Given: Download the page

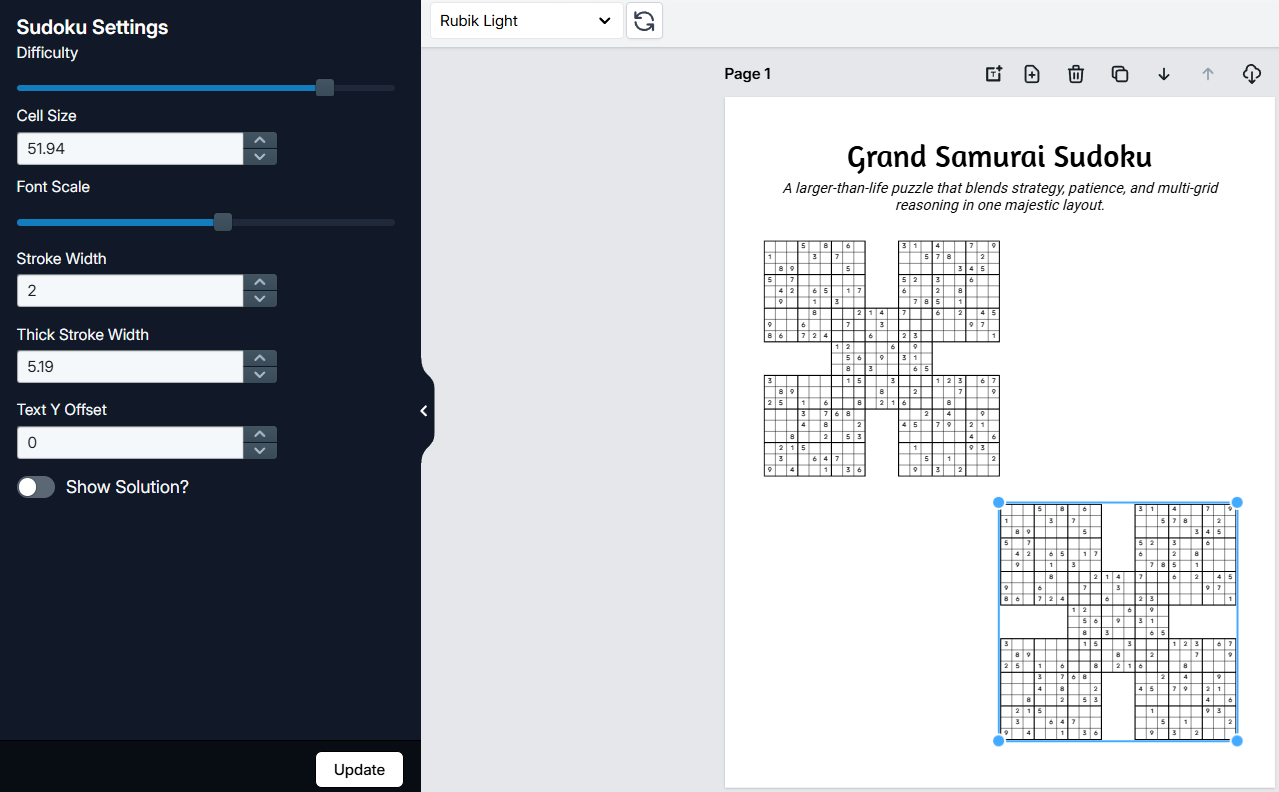Looking at the screenshot, I should [1250, 74].
